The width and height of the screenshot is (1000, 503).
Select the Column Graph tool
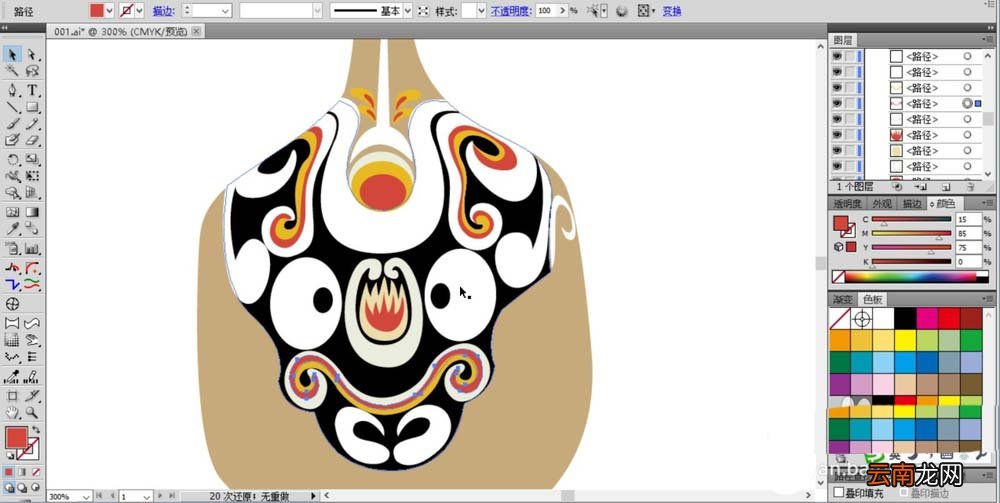point(32,249)
